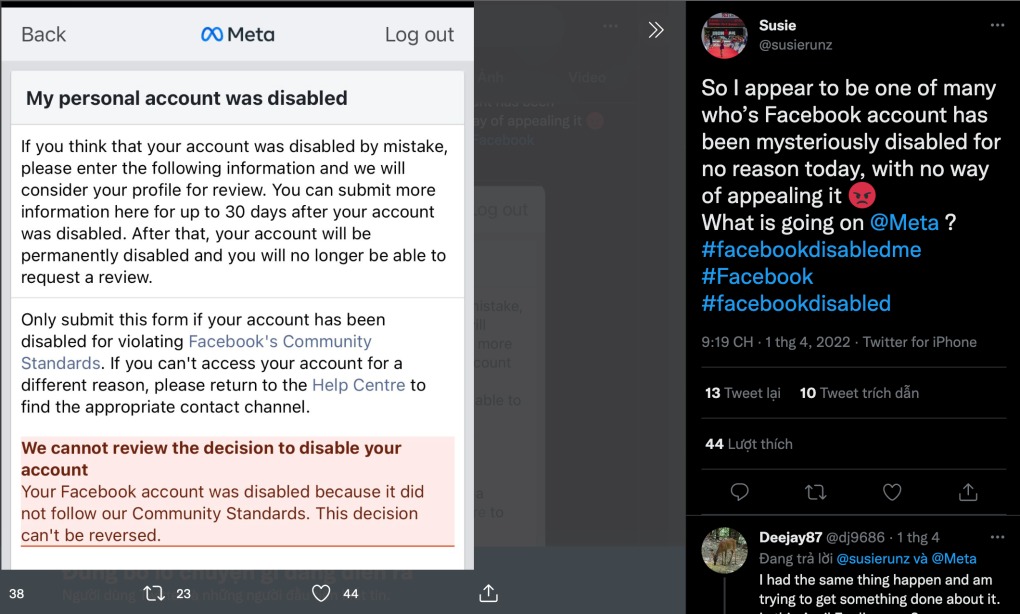Image resolution: width=1020 pixels, height=614 pixels.
Task: Click the reply icon in tweet sidebar
Action: click(x=740, y=491)
